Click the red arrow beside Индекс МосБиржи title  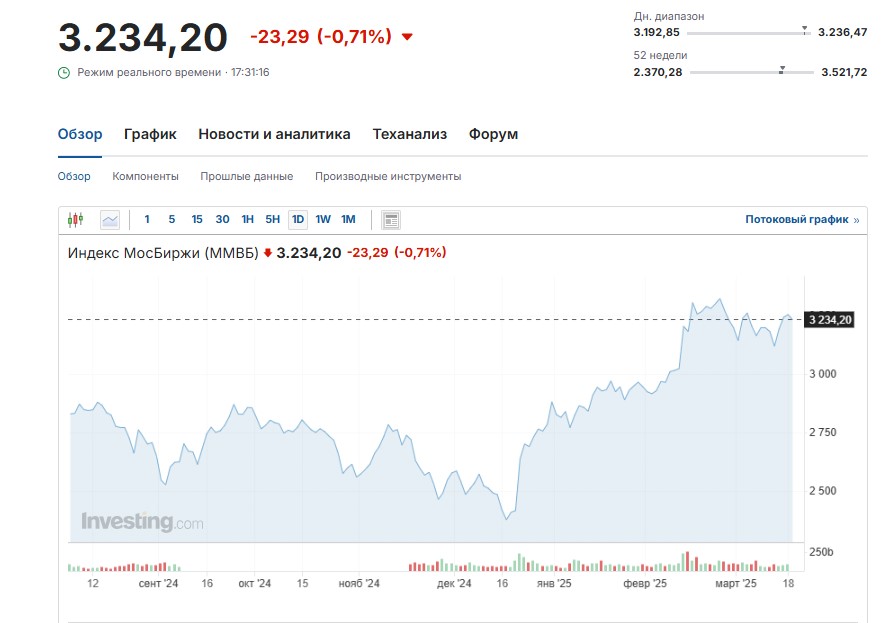(x=268, y=253)
